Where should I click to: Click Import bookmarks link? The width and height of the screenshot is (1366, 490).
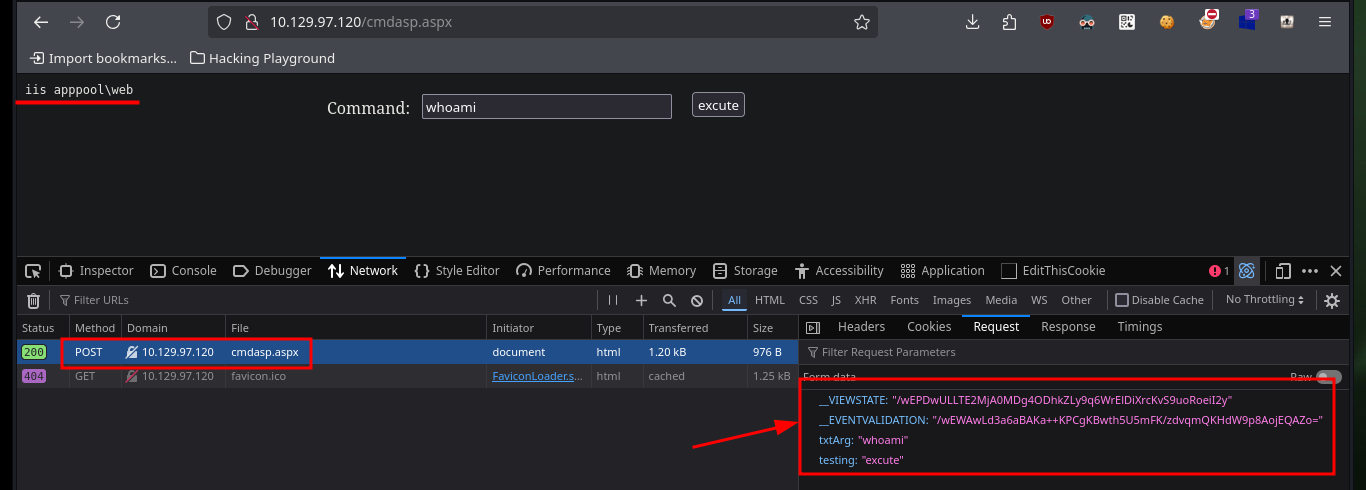pos(103,58)
